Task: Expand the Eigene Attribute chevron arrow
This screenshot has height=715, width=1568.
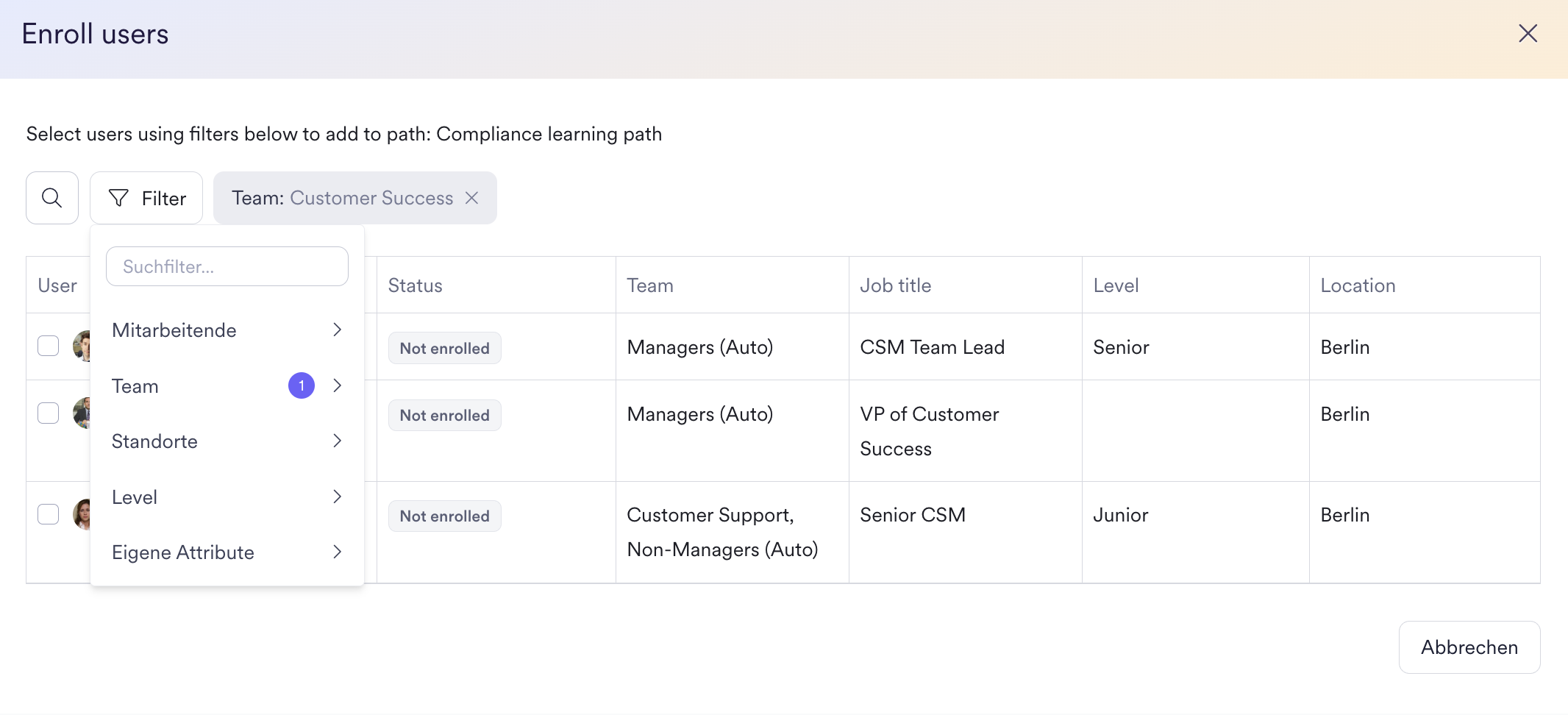Action: click(x=337, y=552)
